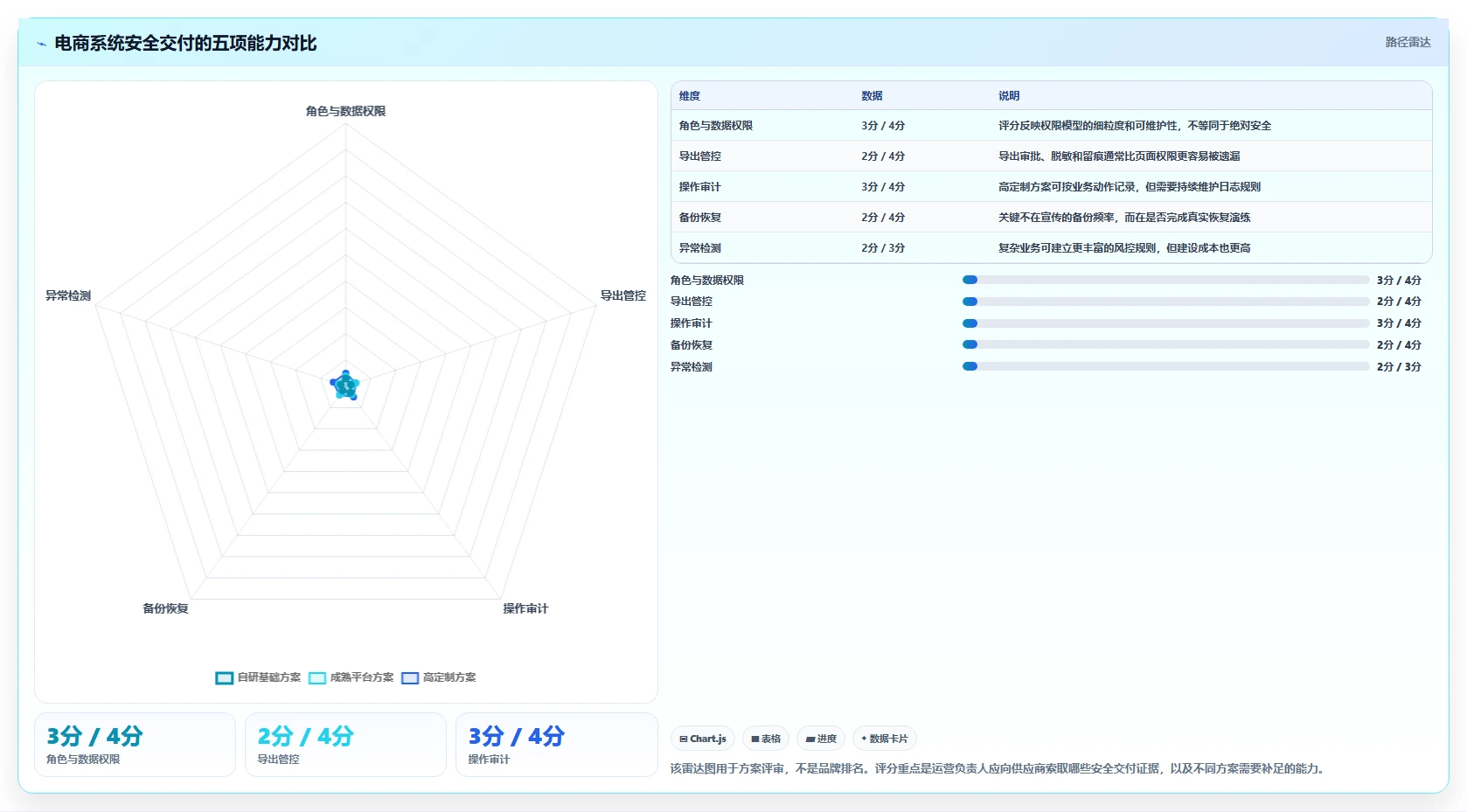Click the 异常检测 progress bar

click(x=1165, y=366)
